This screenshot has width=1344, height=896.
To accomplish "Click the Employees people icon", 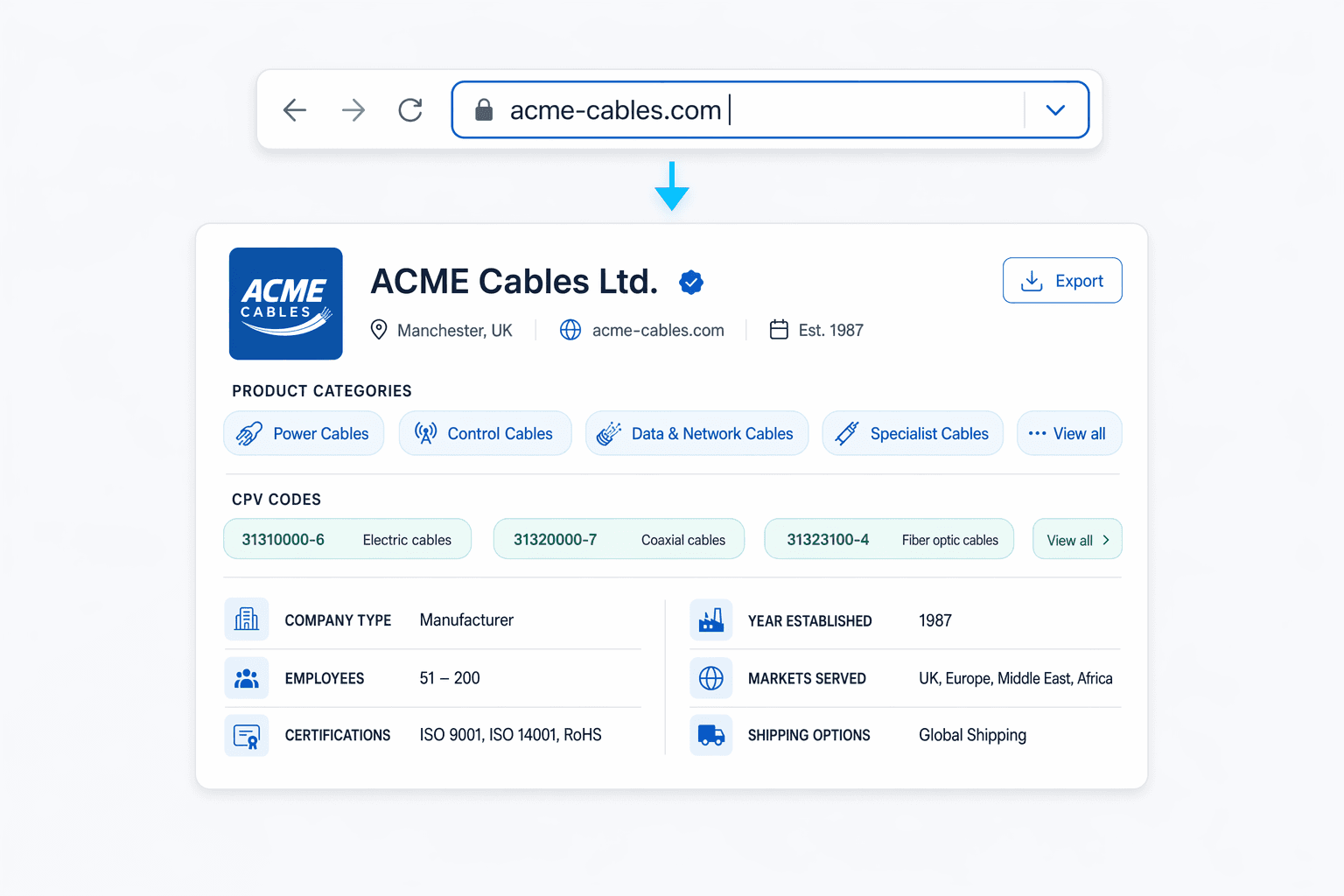I will click(247, 678).
